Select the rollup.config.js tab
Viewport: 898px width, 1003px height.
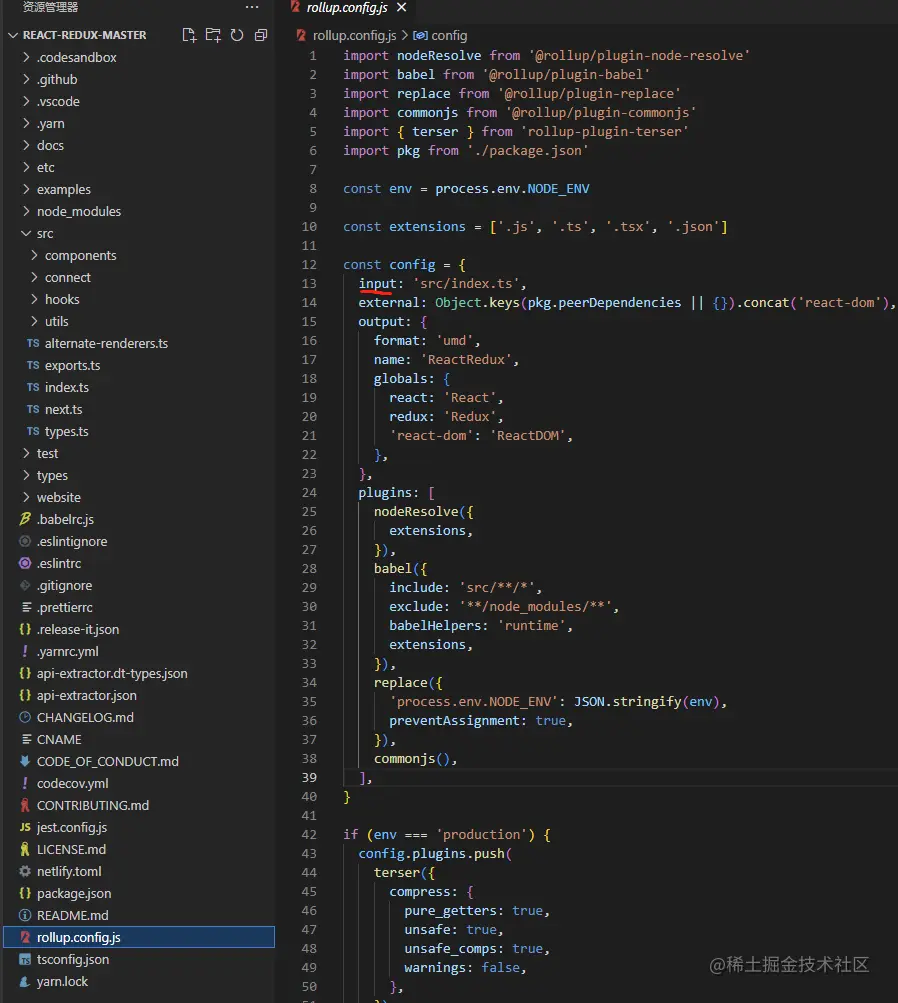346,7
